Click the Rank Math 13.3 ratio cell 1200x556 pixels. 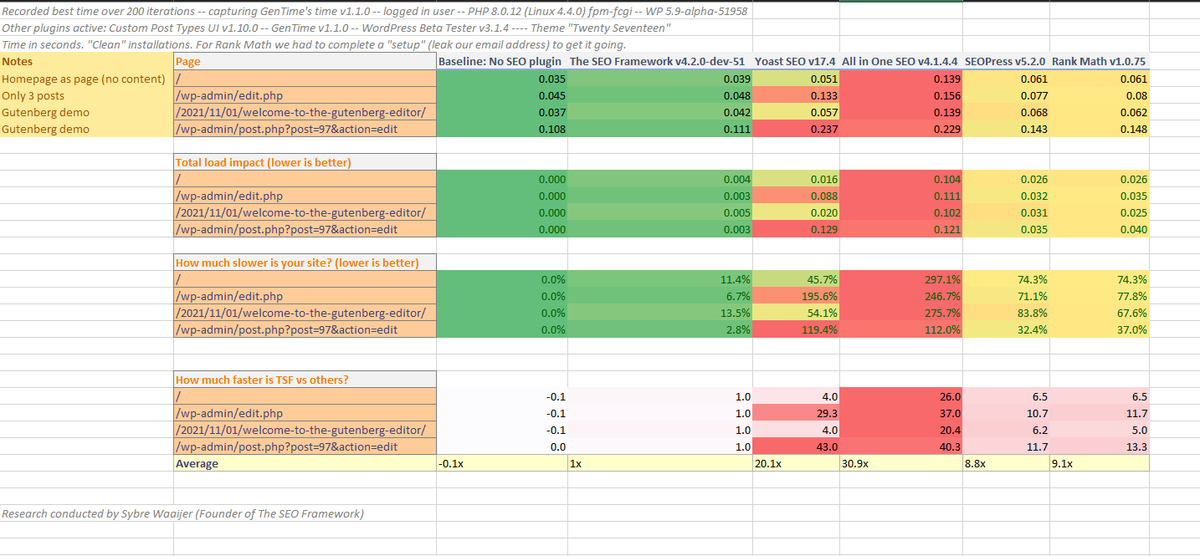pos(1099,447)
